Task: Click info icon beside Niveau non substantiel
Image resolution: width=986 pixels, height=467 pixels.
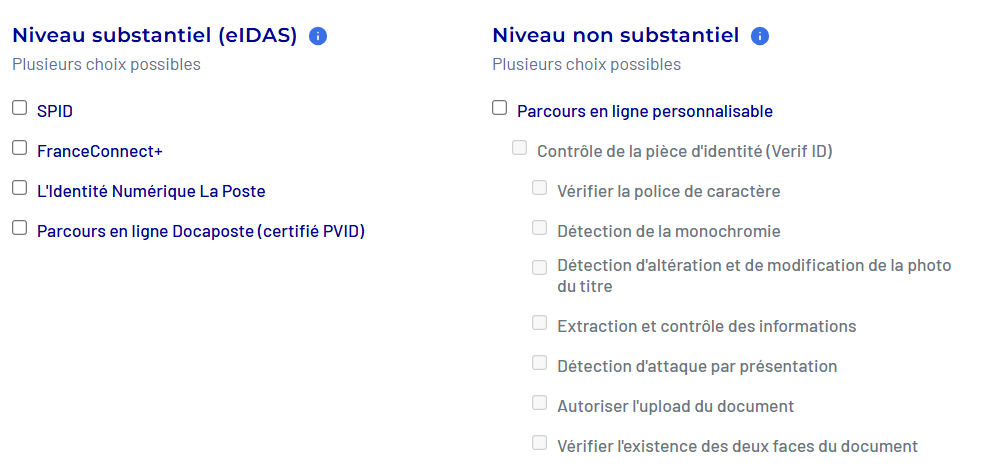Action: (760, 37)
